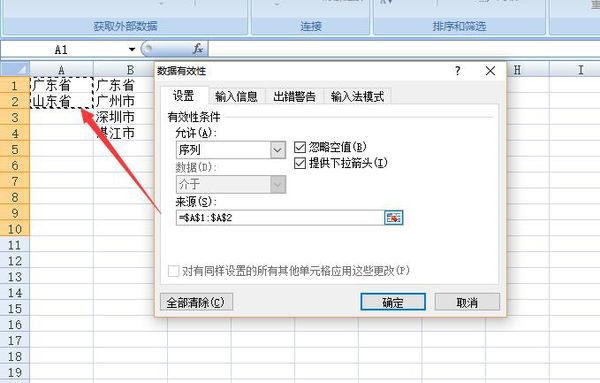This screenshot has height=383, width=600.
Task: Click the help question mark in dialog
Action: tap(458, 71)
